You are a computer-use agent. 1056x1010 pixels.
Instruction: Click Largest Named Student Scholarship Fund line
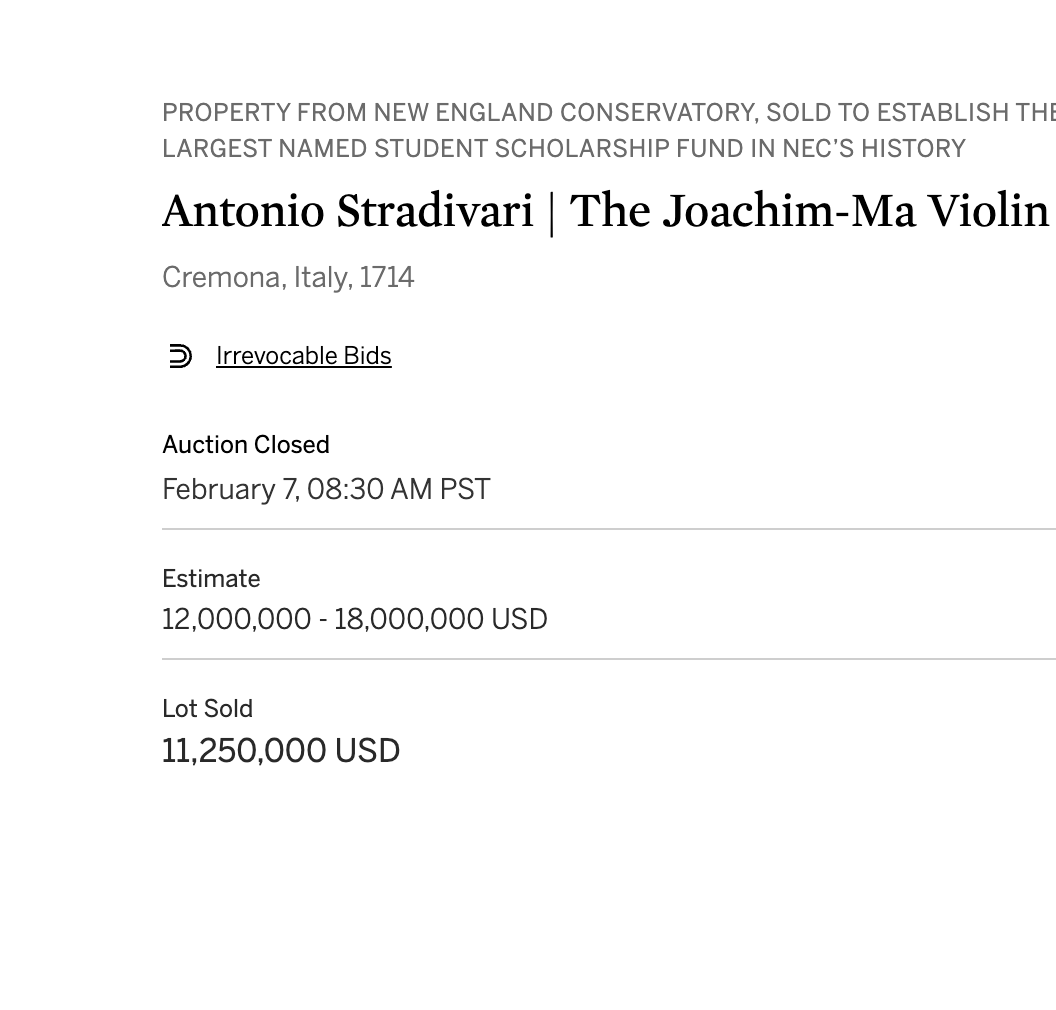564,148
